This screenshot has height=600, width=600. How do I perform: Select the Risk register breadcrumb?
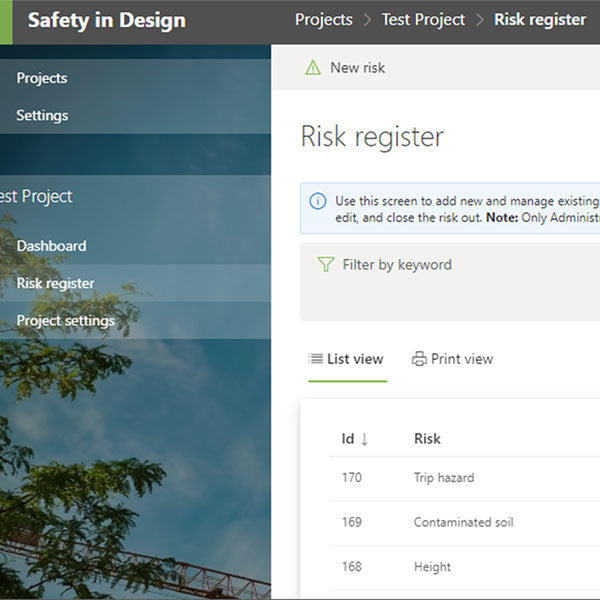(x=540, y=20)
